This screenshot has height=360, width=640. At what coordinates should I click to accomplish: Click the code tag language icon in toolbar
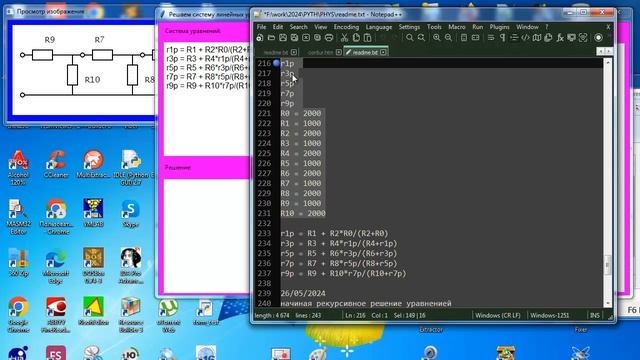[525, 38]
